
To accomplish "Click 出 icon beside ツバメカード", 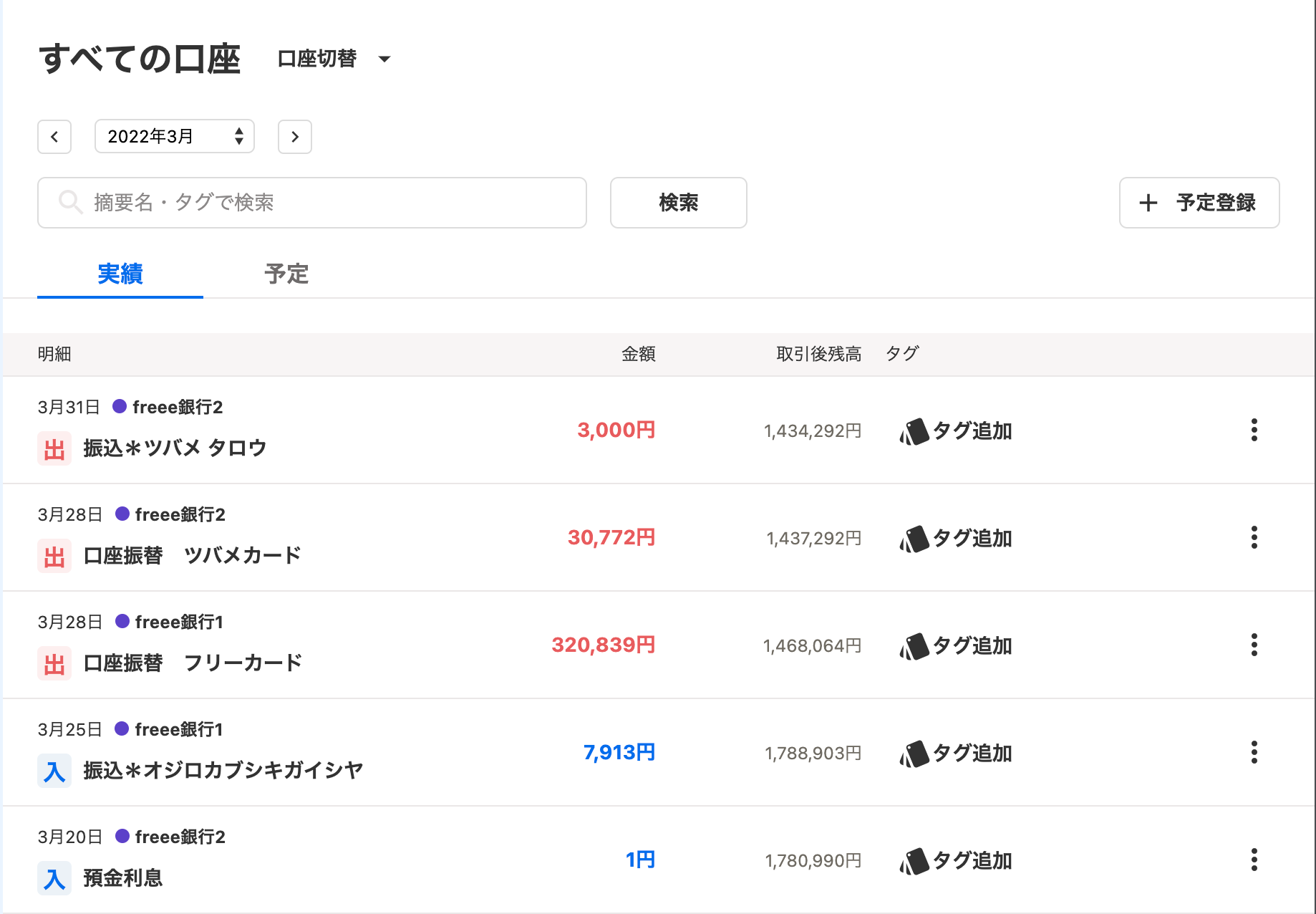I will (54, 556).
